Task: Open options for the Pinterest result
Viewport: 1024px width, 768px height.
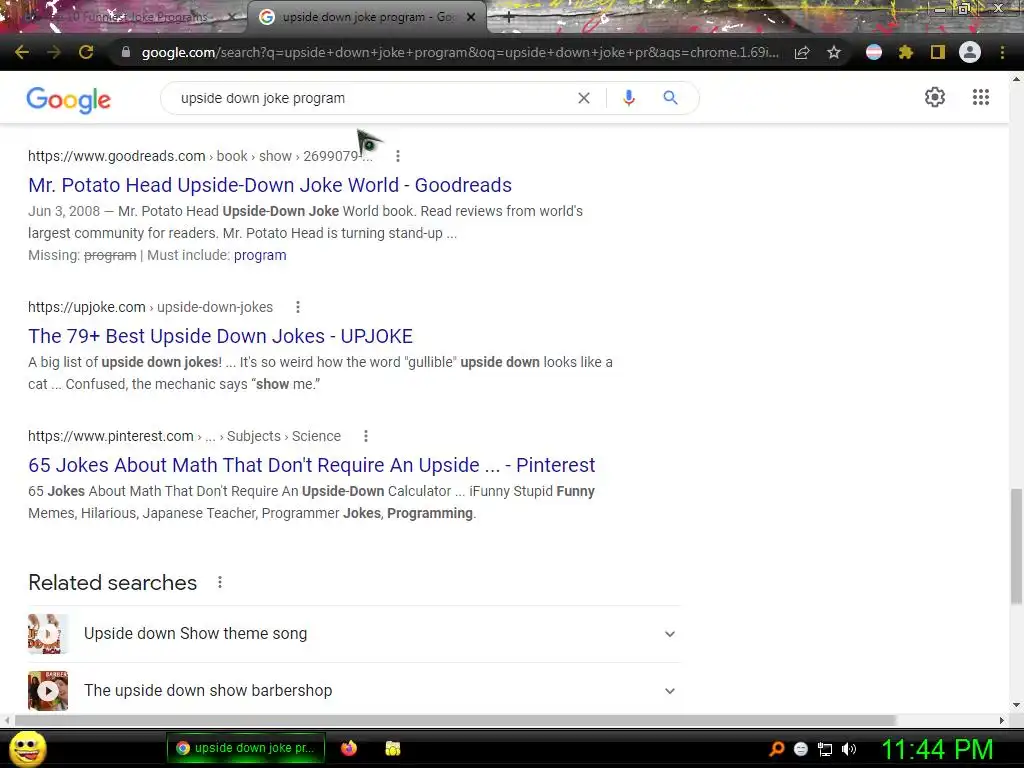Action: [x=366, y=436]
